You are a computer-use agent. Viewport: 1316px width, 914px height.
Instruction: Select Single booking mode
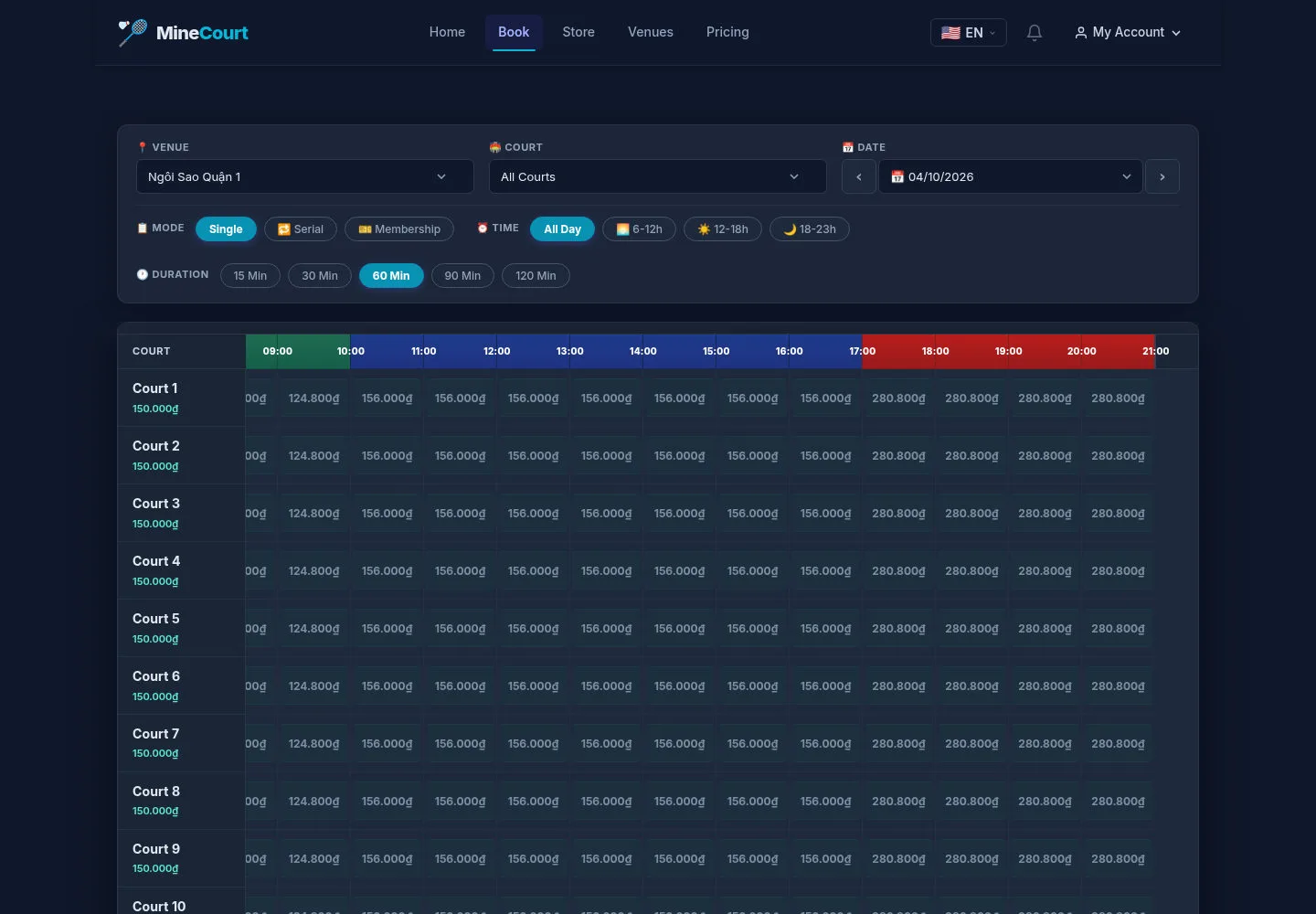(x=226, y=228)
